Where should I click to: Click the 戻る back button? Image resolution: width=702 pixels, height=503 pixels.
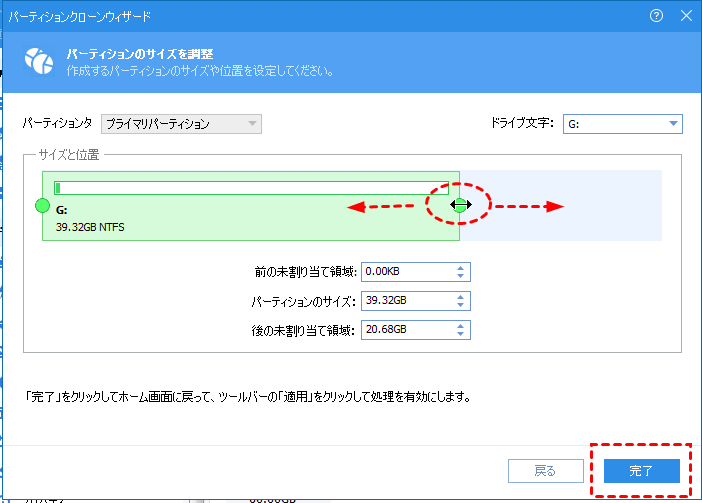(x=546, y=471)
